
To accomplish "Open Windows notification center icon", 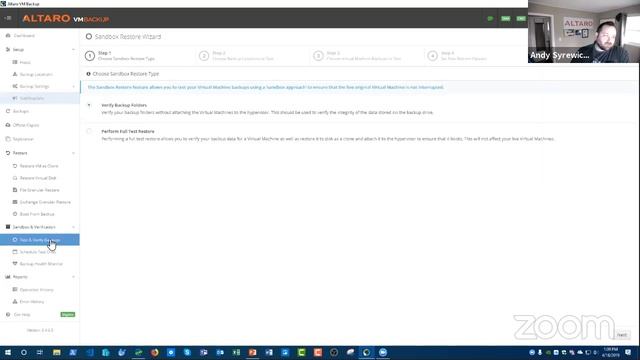I will pyautogui.click(x=628, y=352).
